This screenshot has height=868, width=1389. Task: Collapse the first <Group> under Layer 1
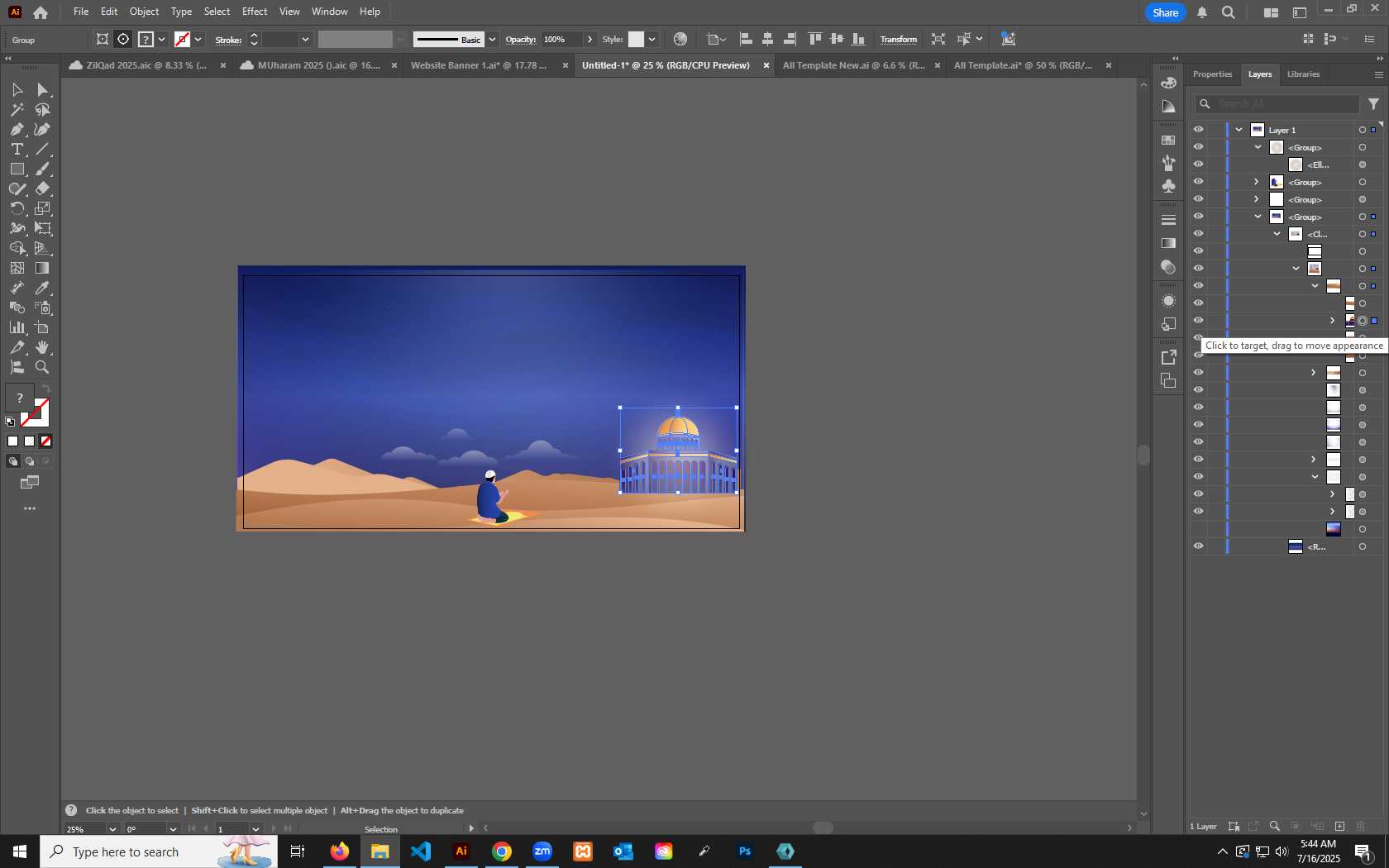1258,147
